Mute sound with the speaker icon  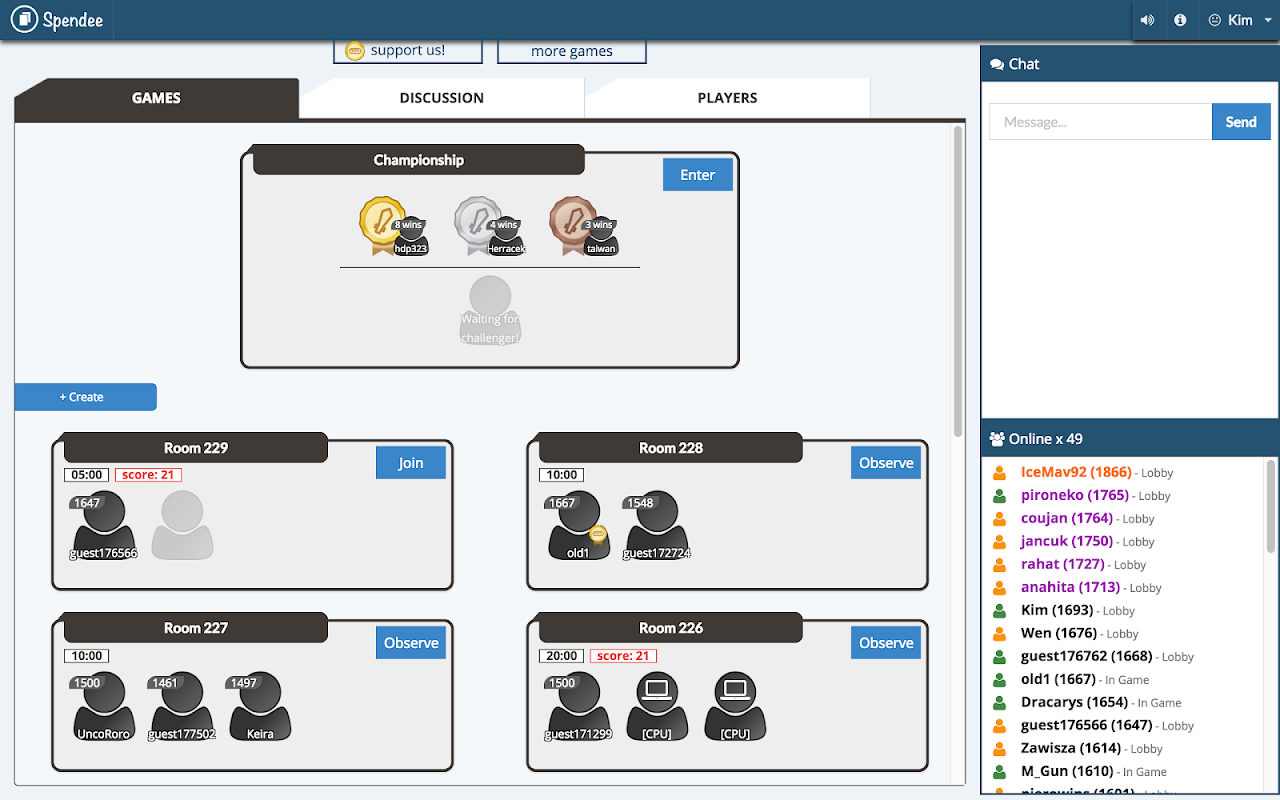[1147, 20]
